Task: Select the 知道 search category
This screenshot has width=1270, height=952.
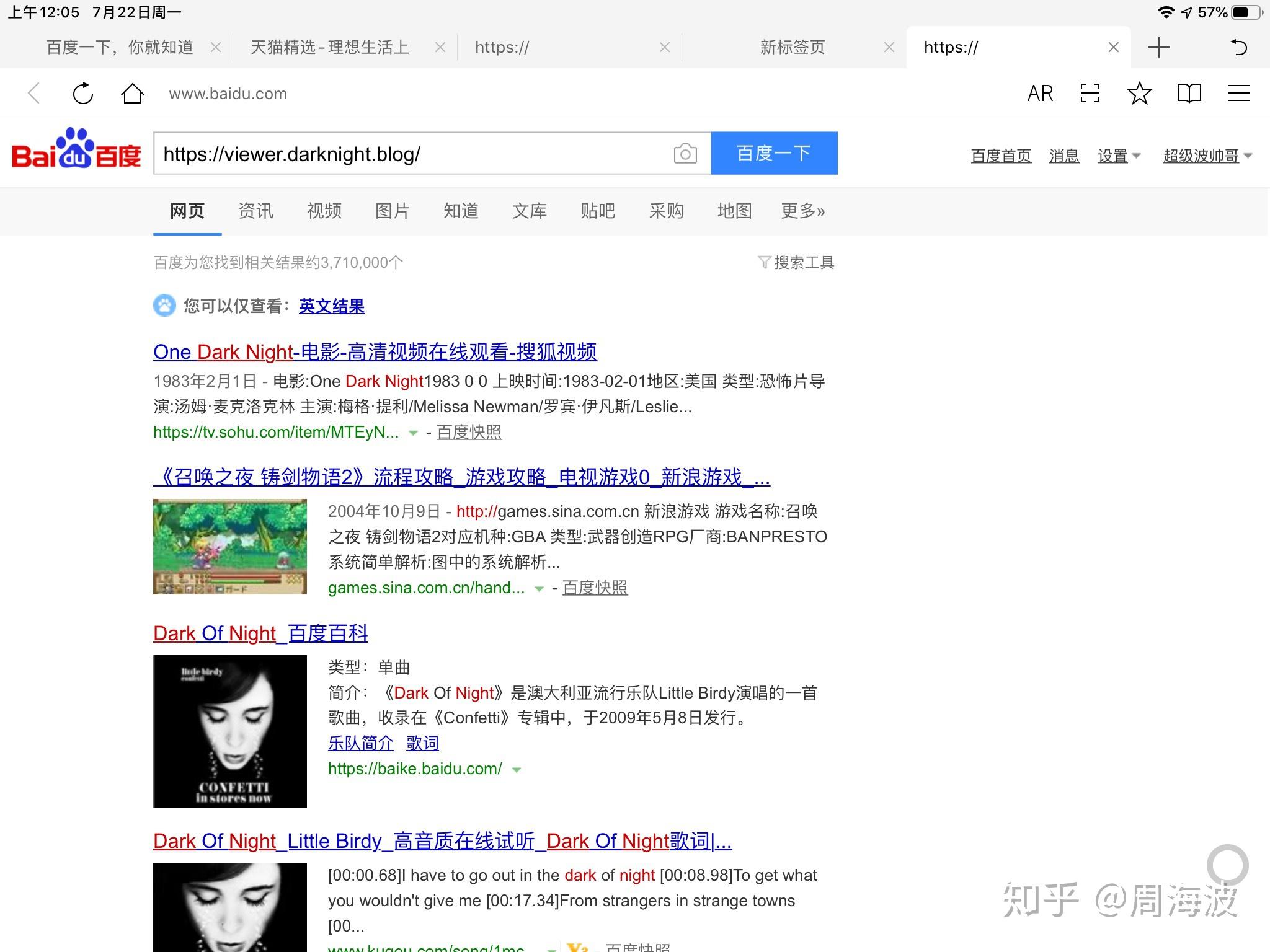Action: [x=461, y=211]
